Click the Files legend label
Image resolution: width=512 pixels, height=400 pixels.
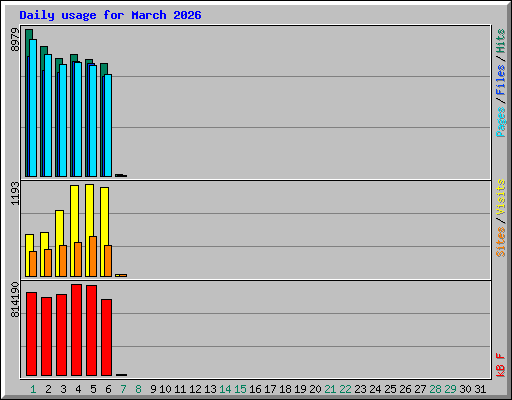pyautogui.click(x=500, y=80)
